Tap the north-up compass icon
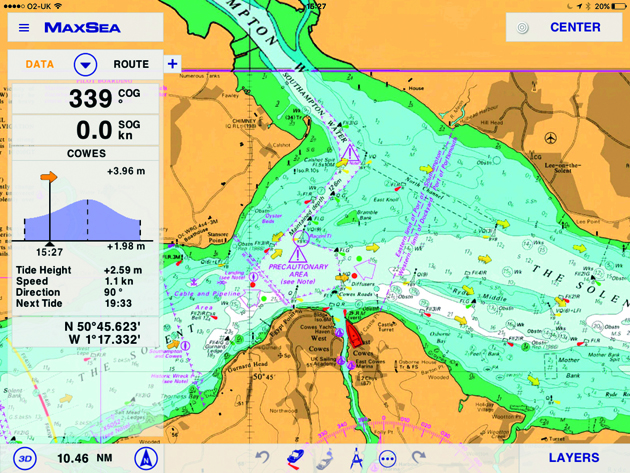The height and width of the screenshot is (473, 630). point(146,459)
